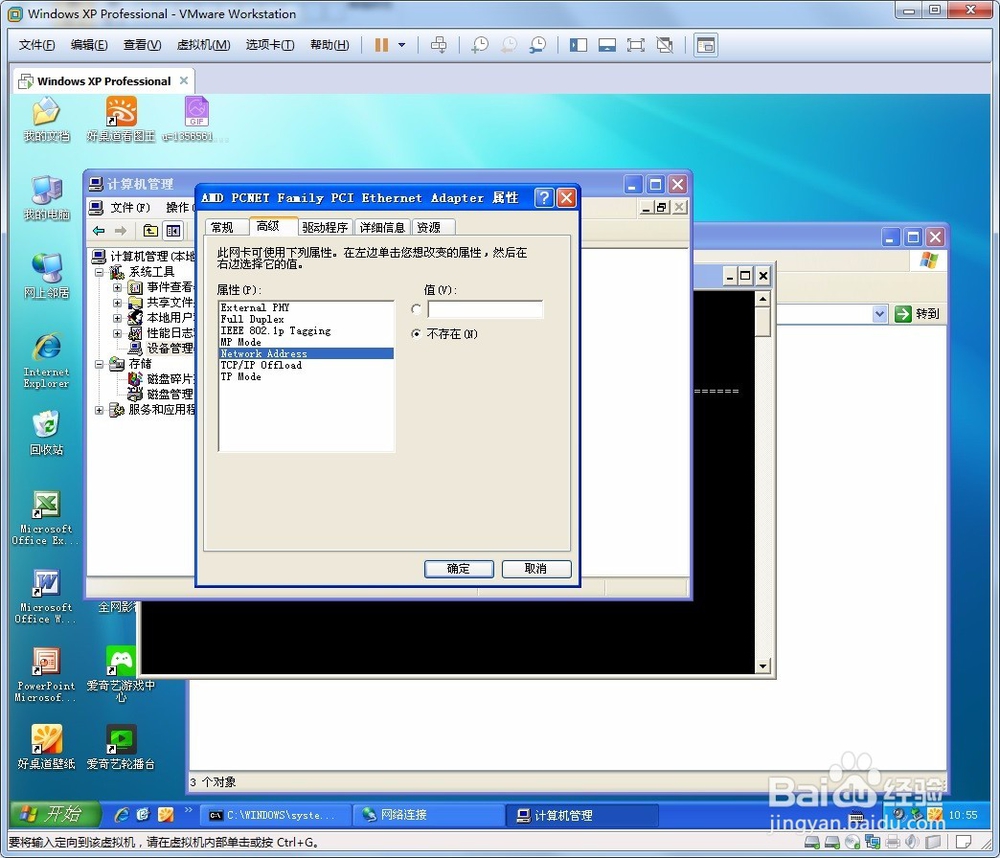Screen dimensions: 1000x858
Task: Open the 虚拟机(M) menu
Action: coord(203,45)
